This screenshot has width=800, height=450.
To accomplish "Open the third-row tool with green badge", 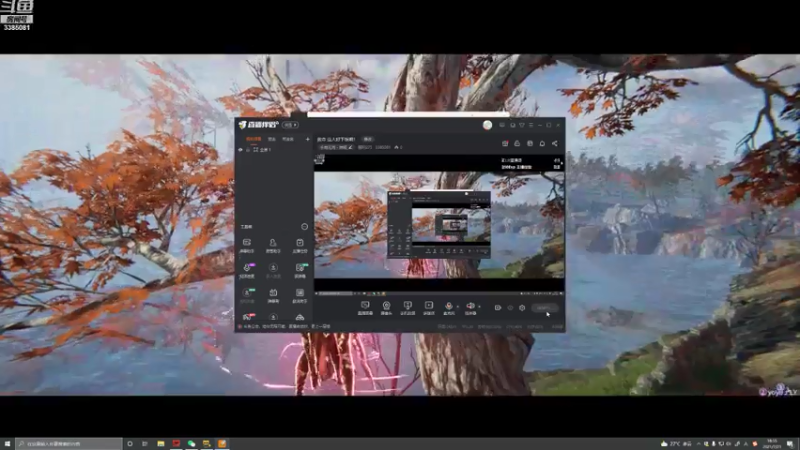I will coord(247,295).
